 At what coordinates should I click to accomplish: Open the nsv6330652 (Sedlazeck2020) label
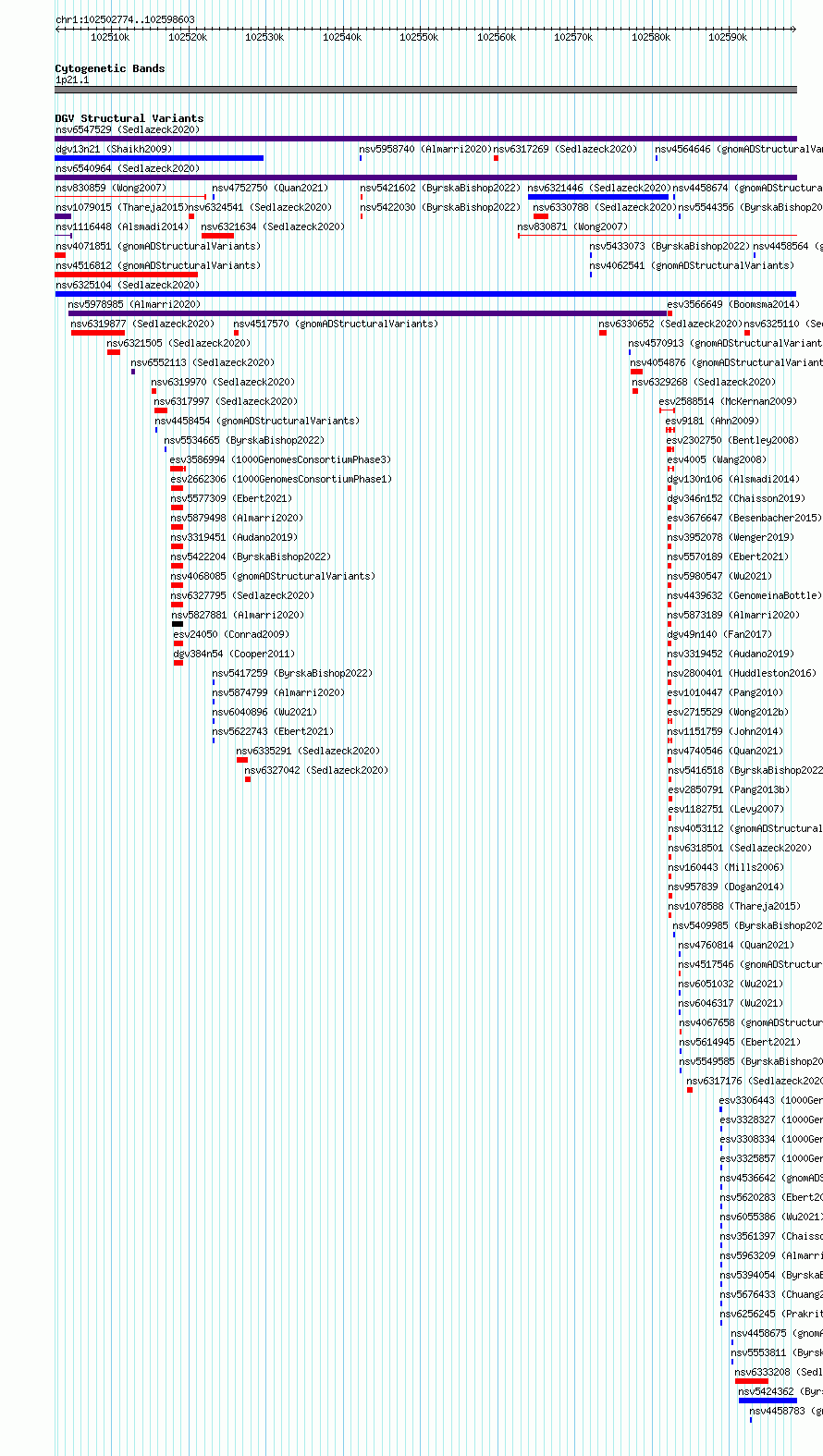pyautogui.click(x=670, y=324)
